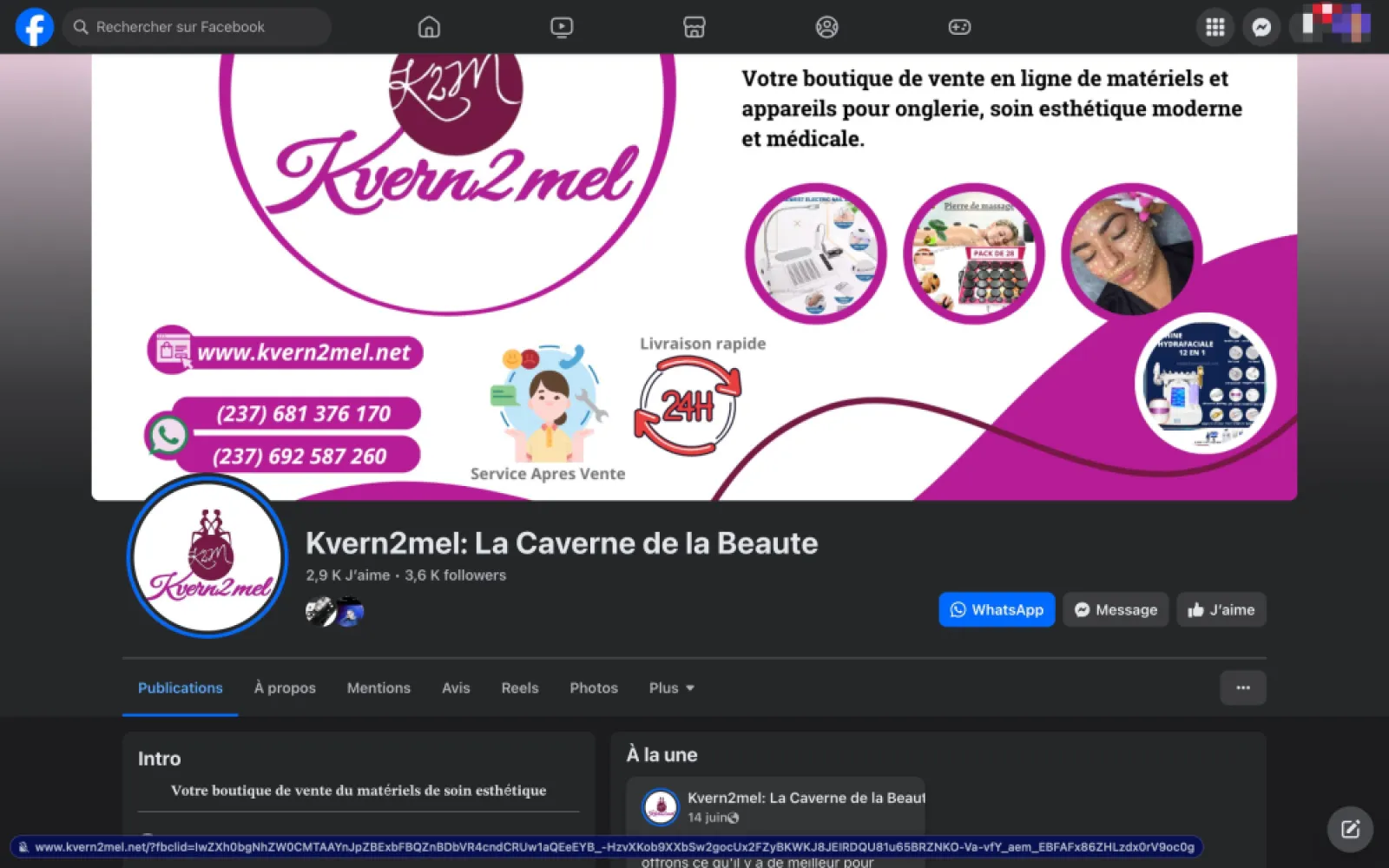Click the Intro description about matériels de soin esthétique
Viewport: 1389px width, 868px height.
click(359, 790)
